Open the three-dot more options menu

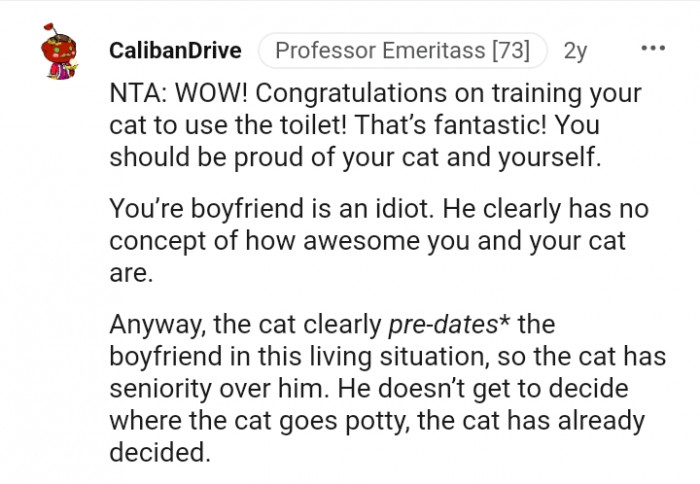(x=653, y=48)
